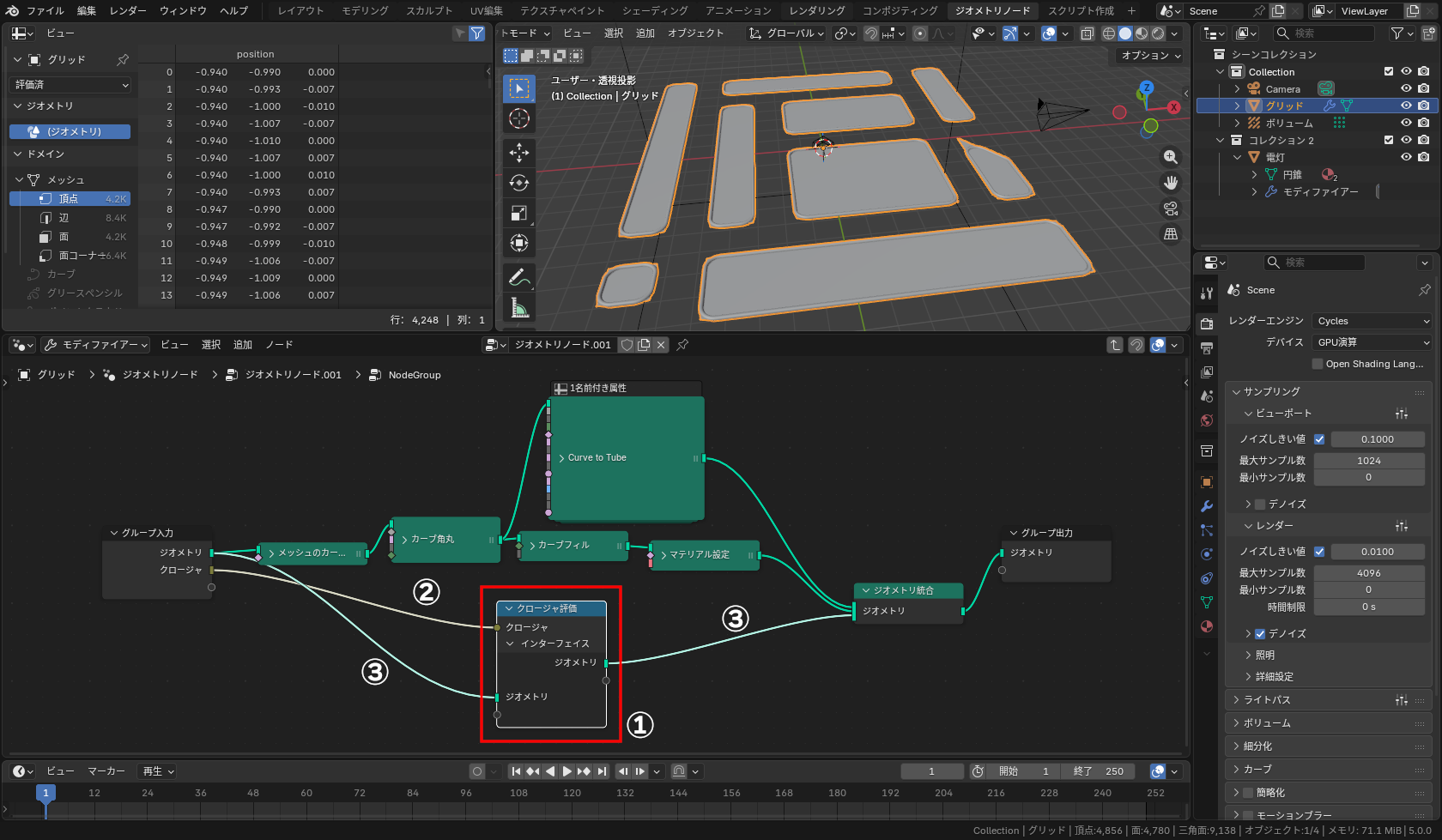
Task: Open the Render Engine Cycles dropdown
Action: (1372, 321)
